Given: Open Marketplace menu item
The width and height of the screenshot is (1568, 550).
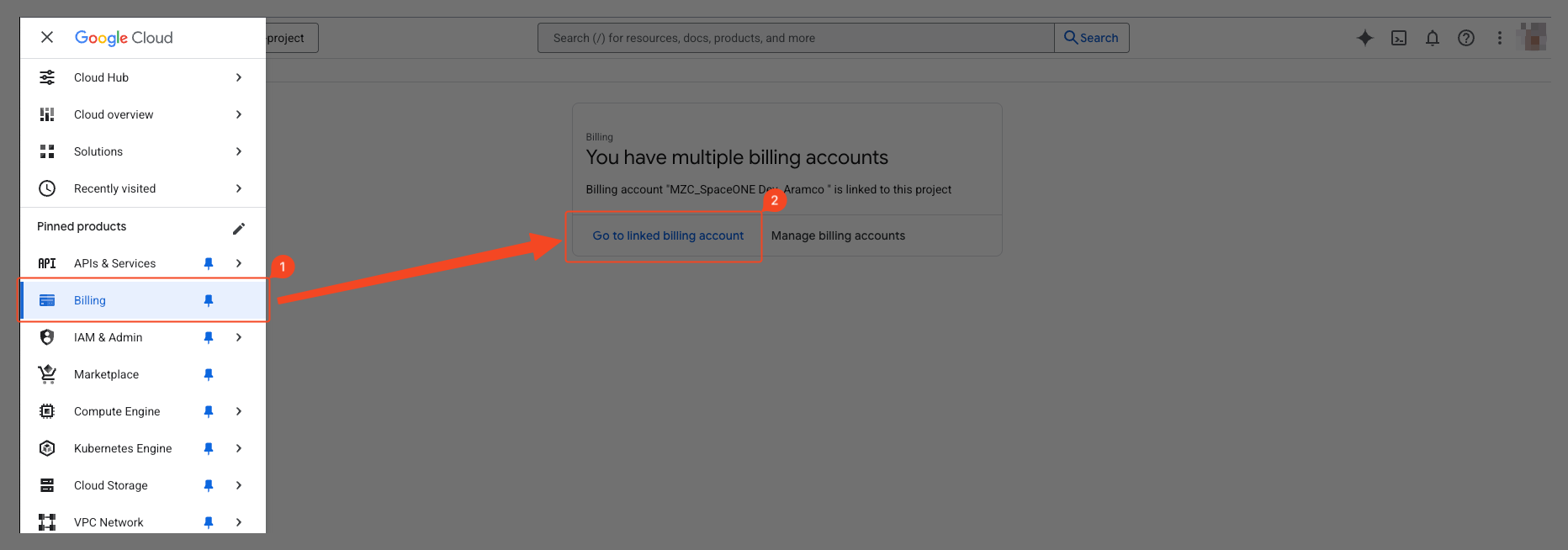Looking at the screenshot, I should click(143, 374).
